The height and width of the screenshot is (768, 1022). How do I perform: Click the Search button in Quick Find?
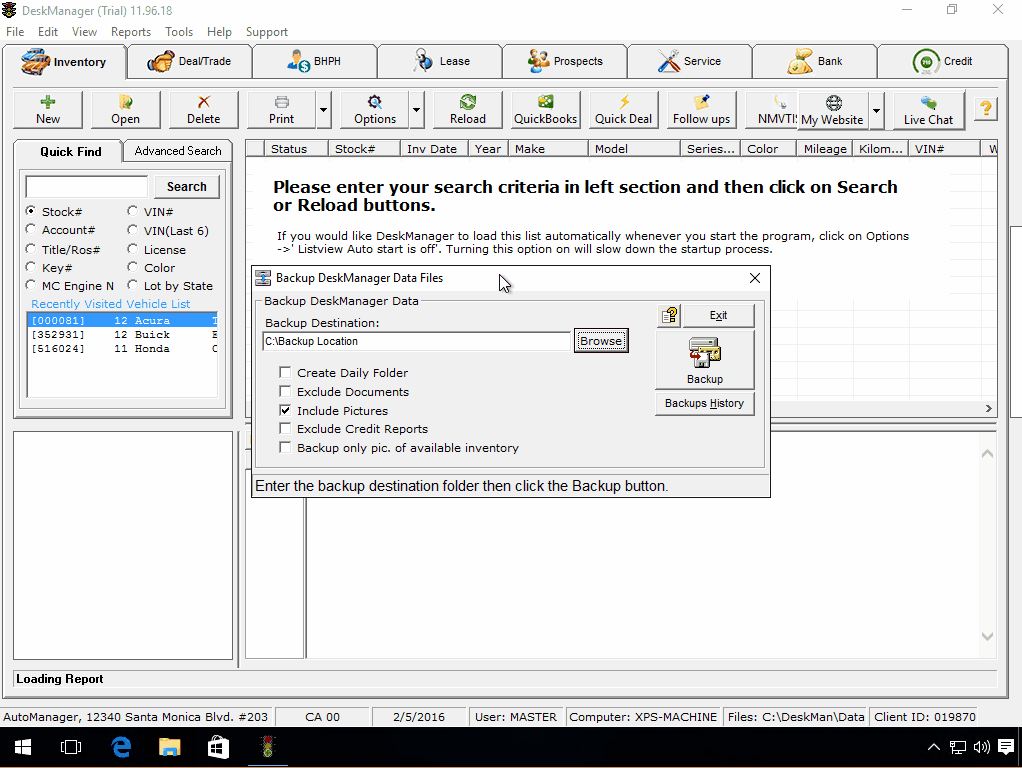pos(186,186)
